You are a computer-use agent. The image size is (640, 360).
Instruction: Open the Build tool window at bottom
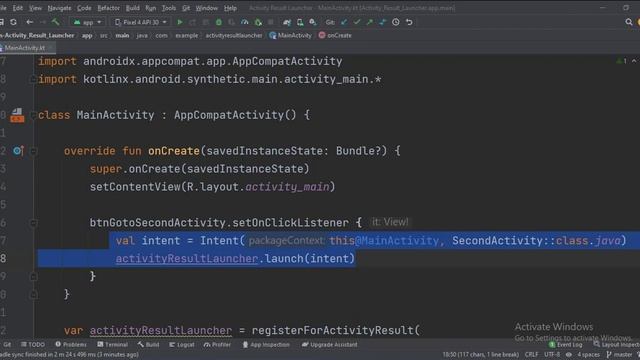148,344
